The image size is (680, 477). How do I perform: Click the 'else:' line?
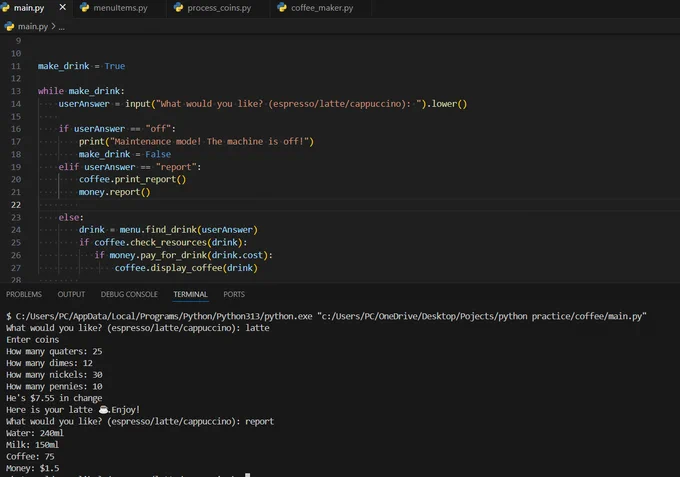coord(71,217)
